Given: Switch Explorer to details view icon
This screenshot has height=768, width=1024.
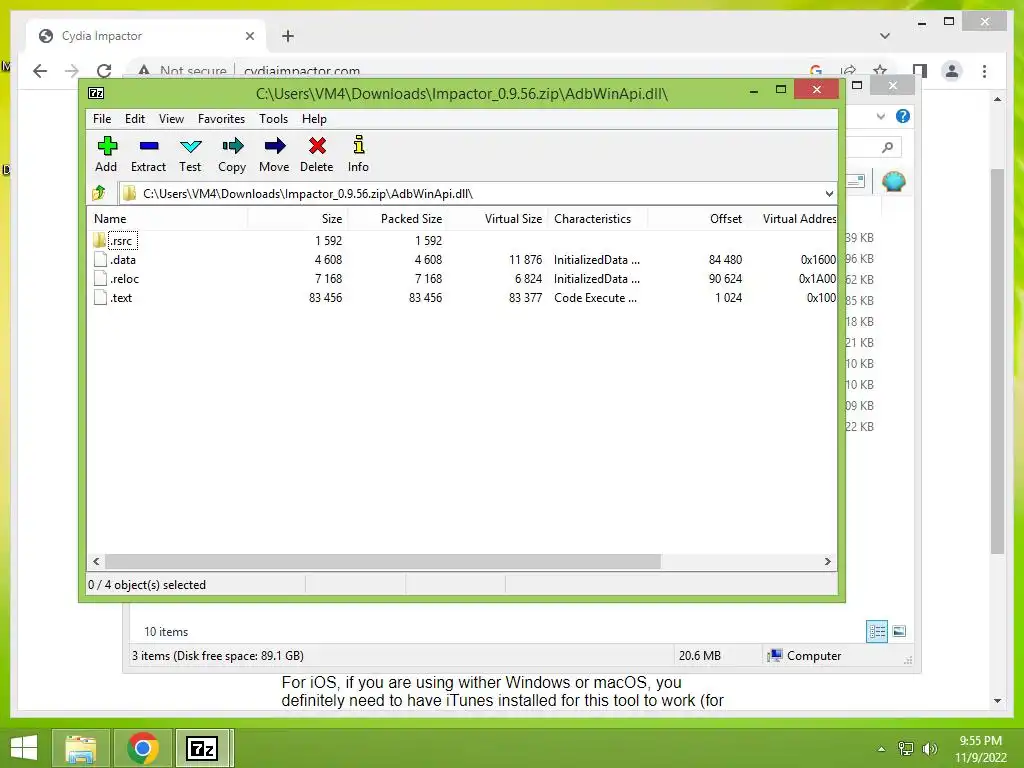Looking at the screenshot, I should [x=877, y=631].
